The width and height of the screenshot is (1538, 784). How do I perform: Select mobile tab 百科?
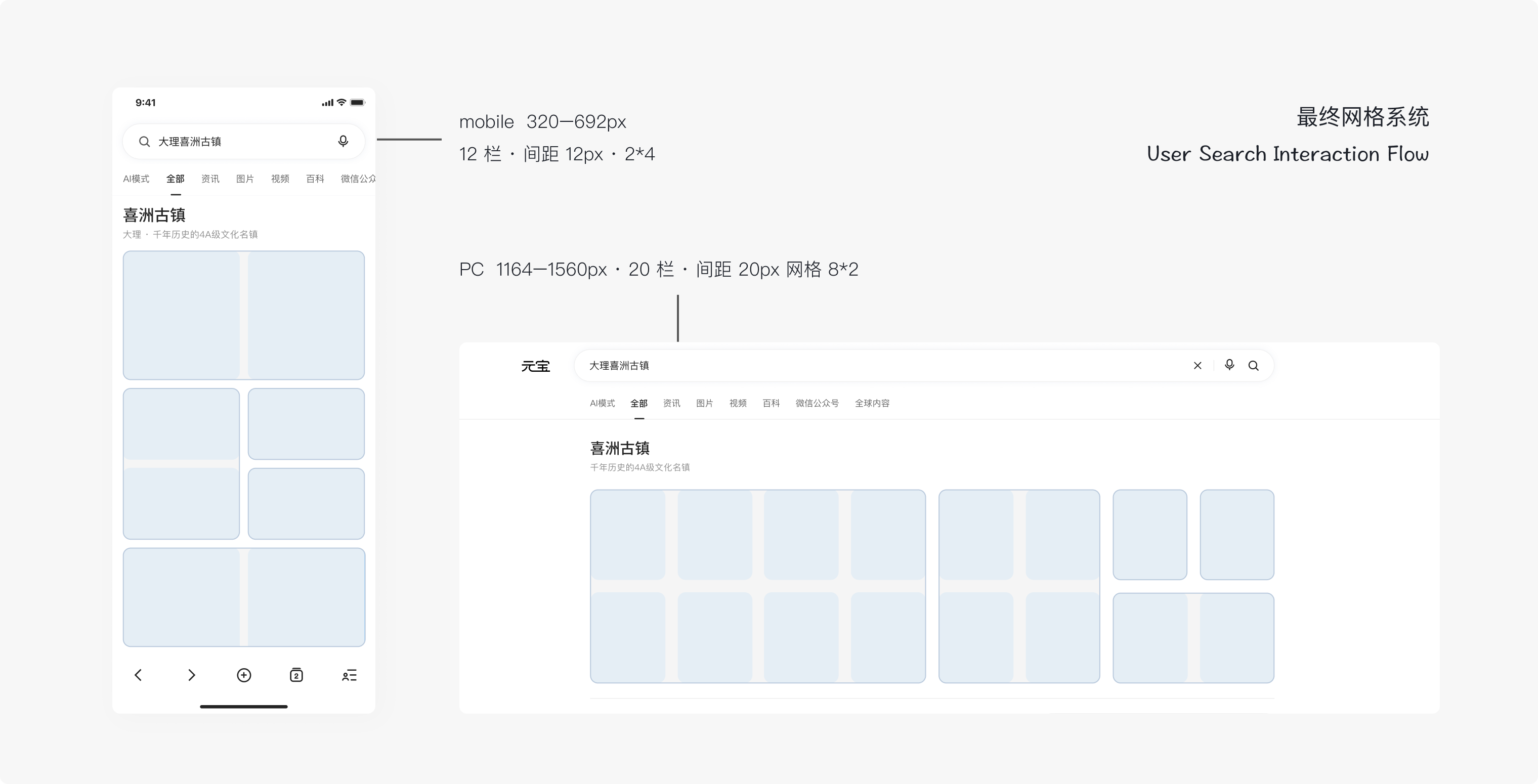click(315, 179)
